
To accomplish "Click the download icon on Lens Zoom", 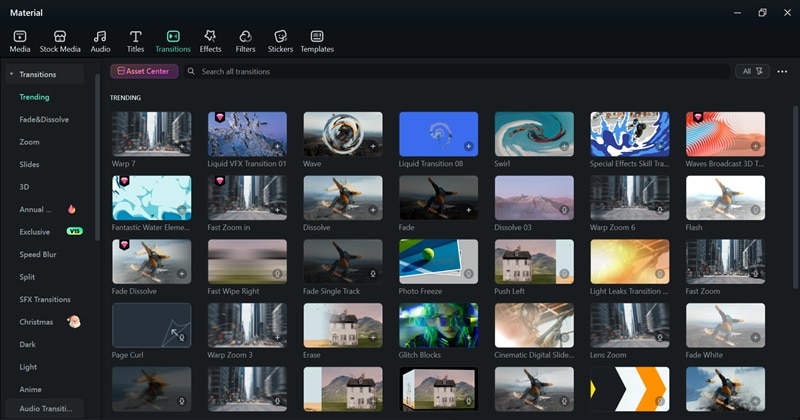I will (x=660, y=338).
